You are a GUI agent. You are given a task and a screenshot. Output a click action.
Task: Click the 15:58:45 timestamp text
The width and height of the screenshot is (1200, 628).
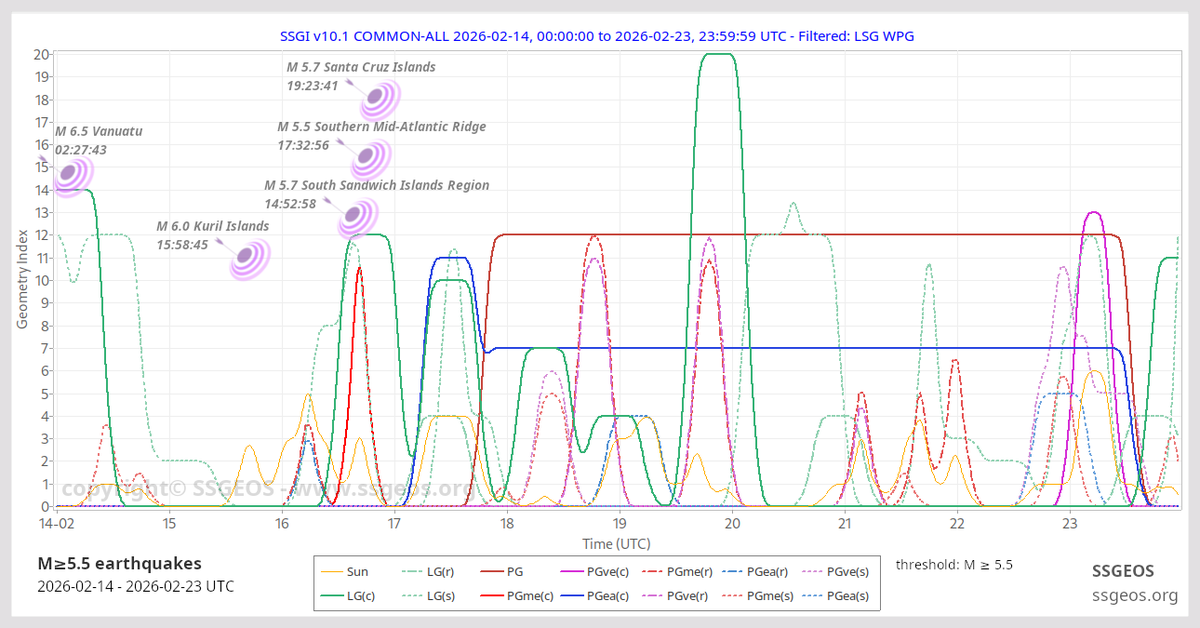coord(182,244)
